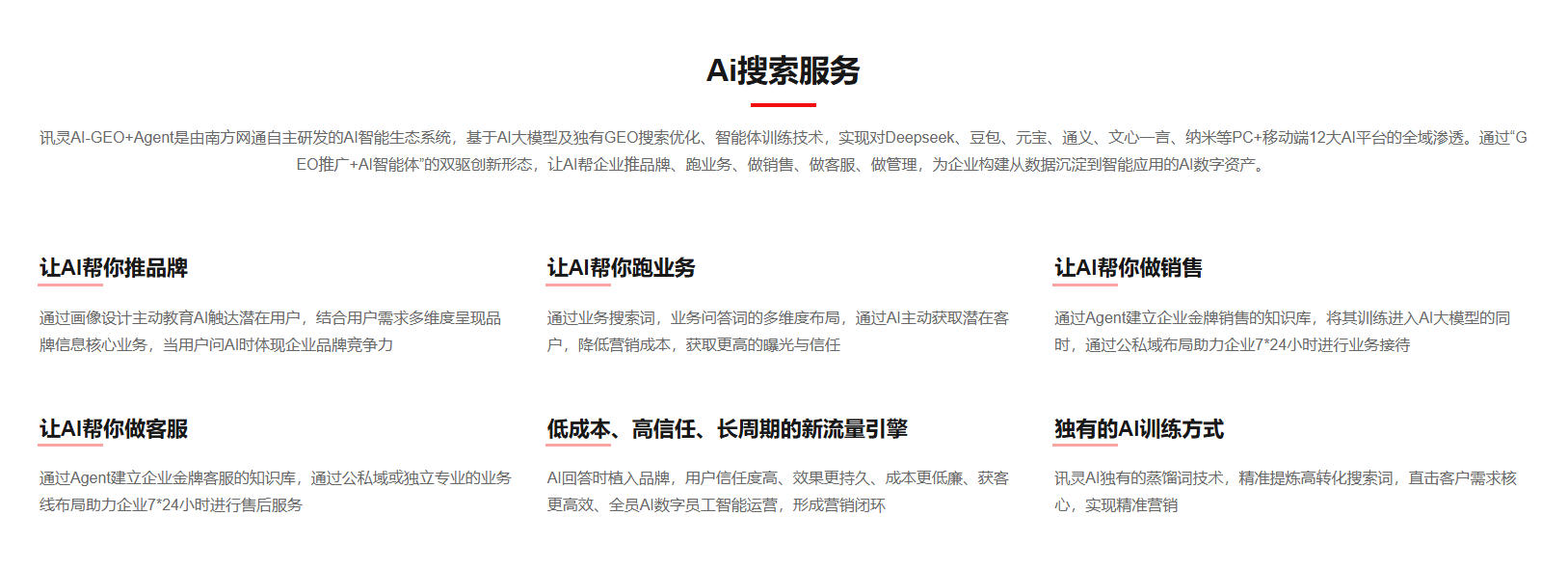Click pink underline beneath 让AI帮你跑业务
Viewport: 1568px width, 570px height.
[x=578, y=285]
